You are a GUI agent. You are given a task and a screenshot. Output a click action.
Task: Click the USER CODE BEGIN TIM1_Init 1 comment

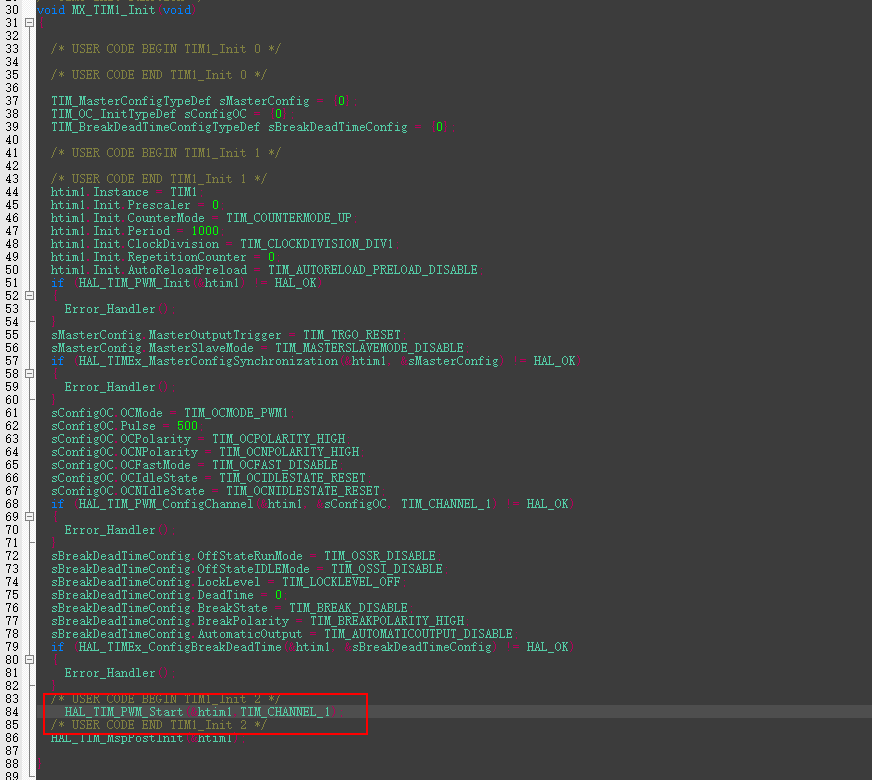(x=166, y=153)
